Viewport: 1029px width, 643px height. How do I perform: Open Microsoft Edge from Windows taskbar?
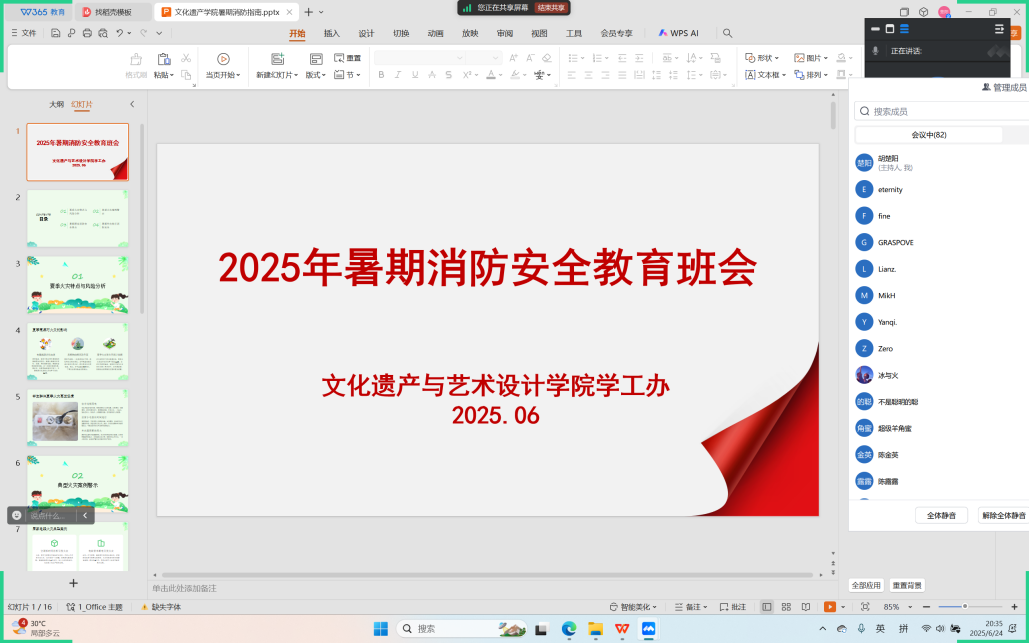pos(568,629)
